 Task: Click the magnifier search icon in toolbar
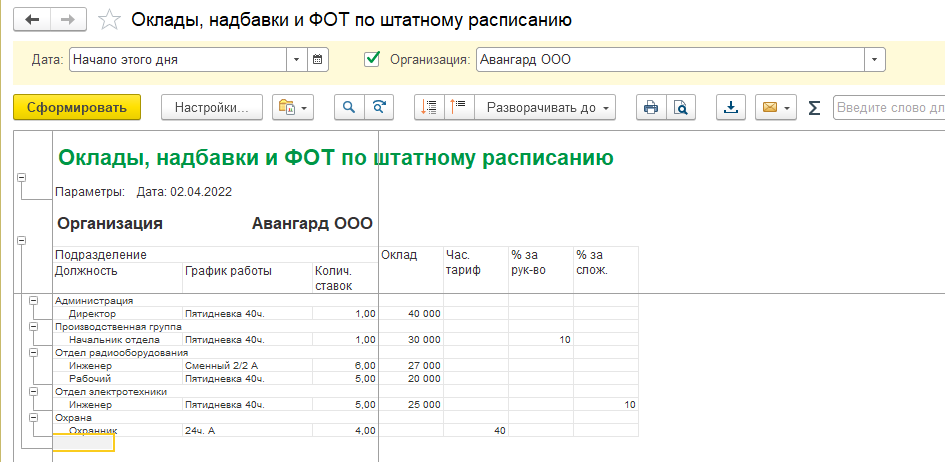pos(348,107)
